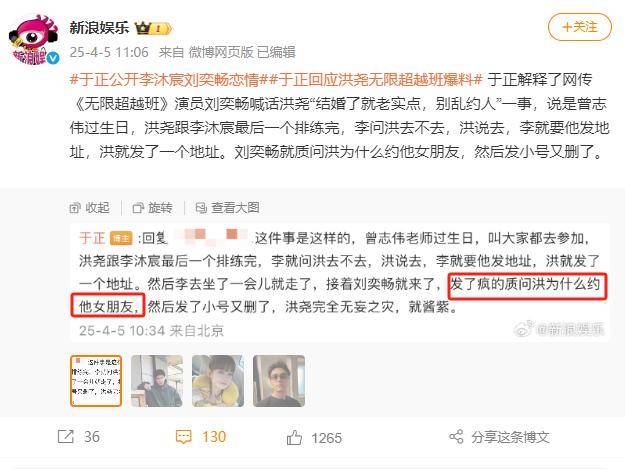Viewport: 625px width, 469px height.
Task: Click the post timestamp 25-4-5 11:06
Action: (109, 52)
